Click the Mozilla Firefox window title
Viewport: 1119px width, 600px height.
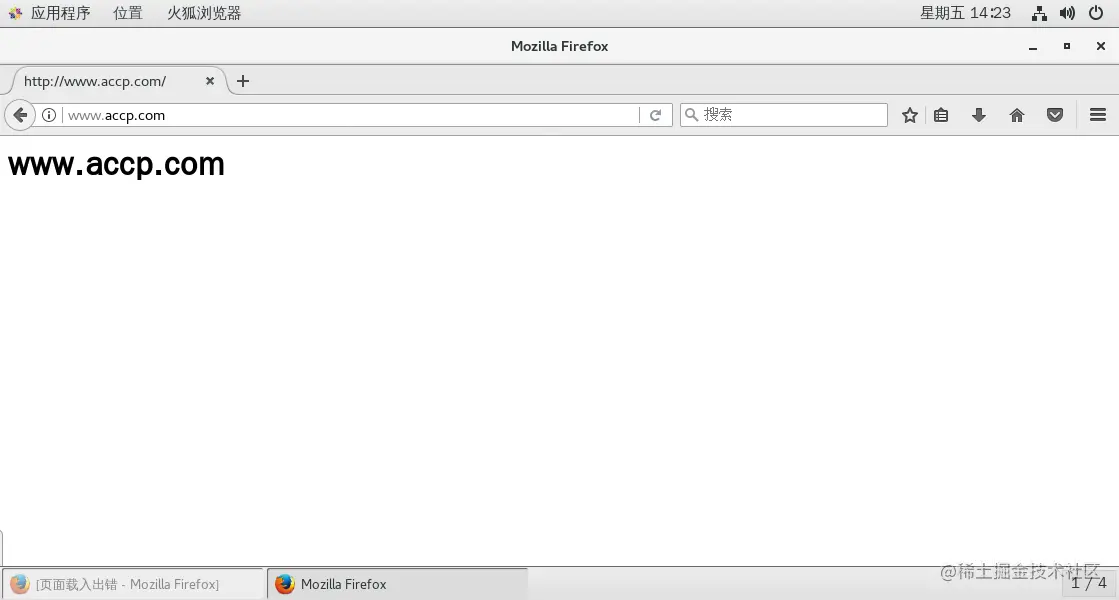click(x=560, y=46)
